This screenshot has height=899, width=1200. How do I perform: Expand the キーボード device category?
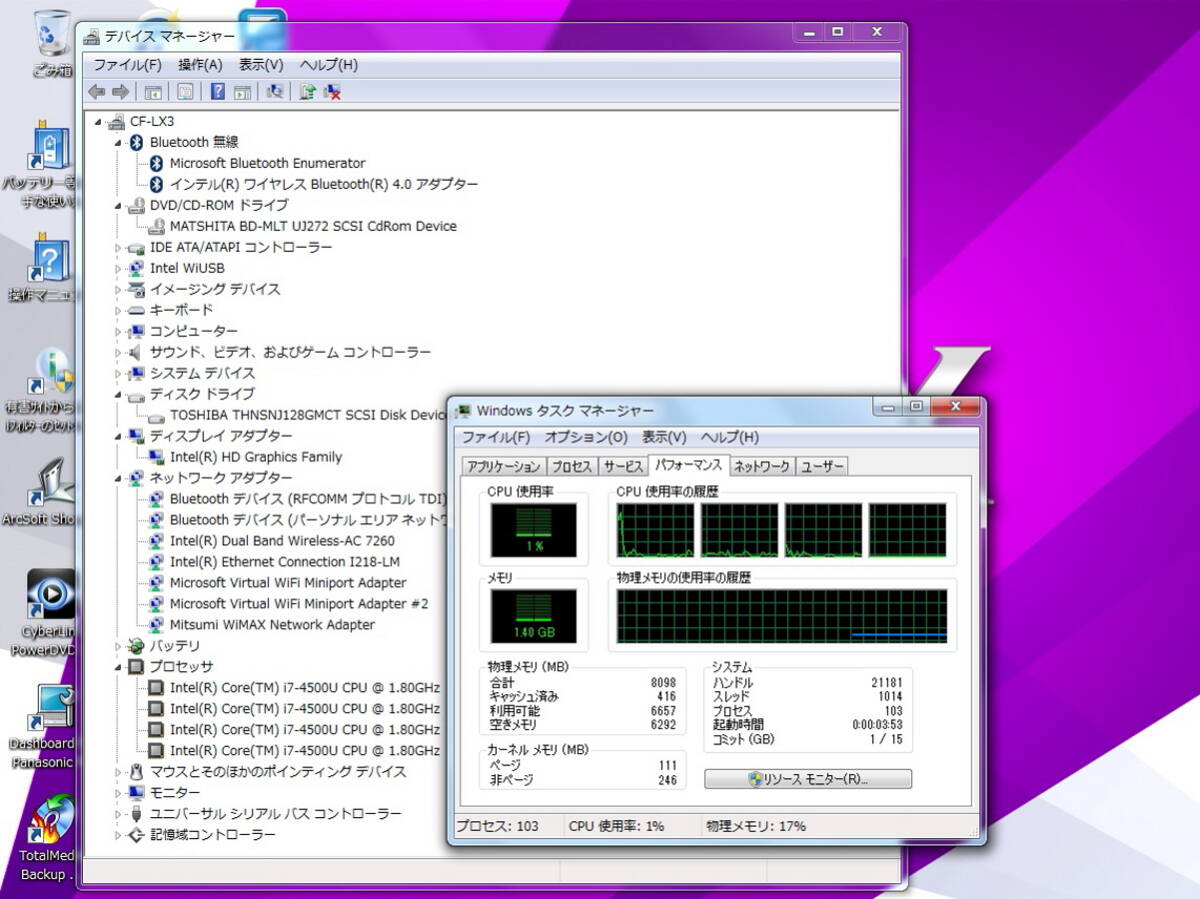(118, 310)
